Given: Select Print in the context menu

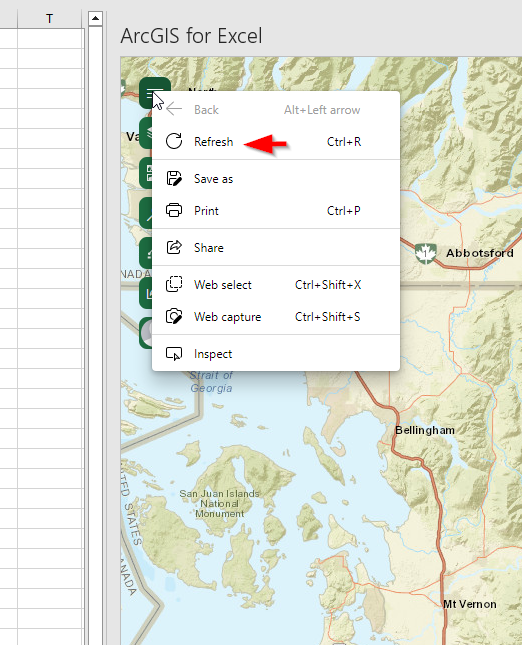Looking at the screenshot, I should pos(276,211).
